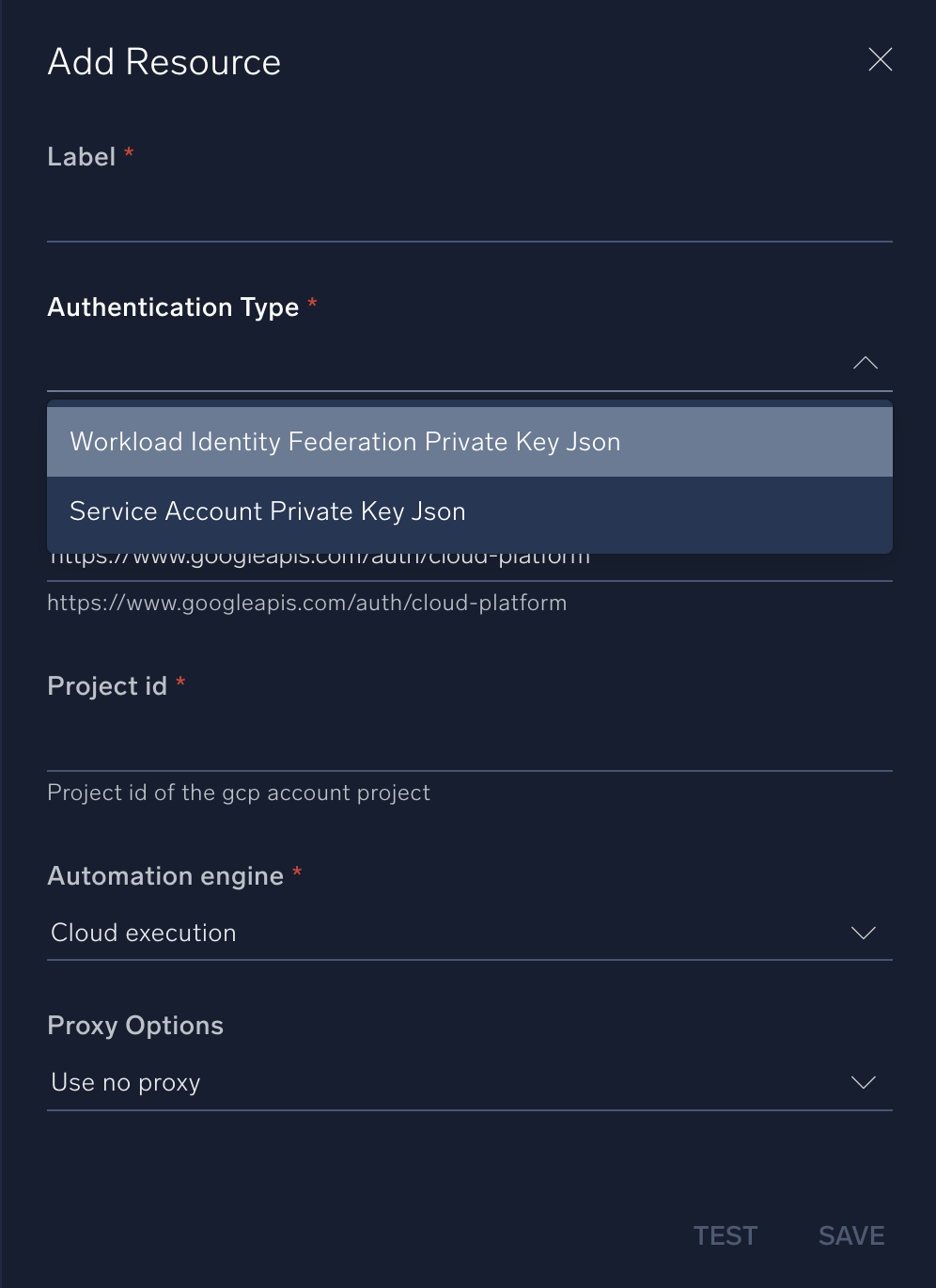Click the Cloud execution value
This screenshot has height=1288, width=936.
coord(143,933)
